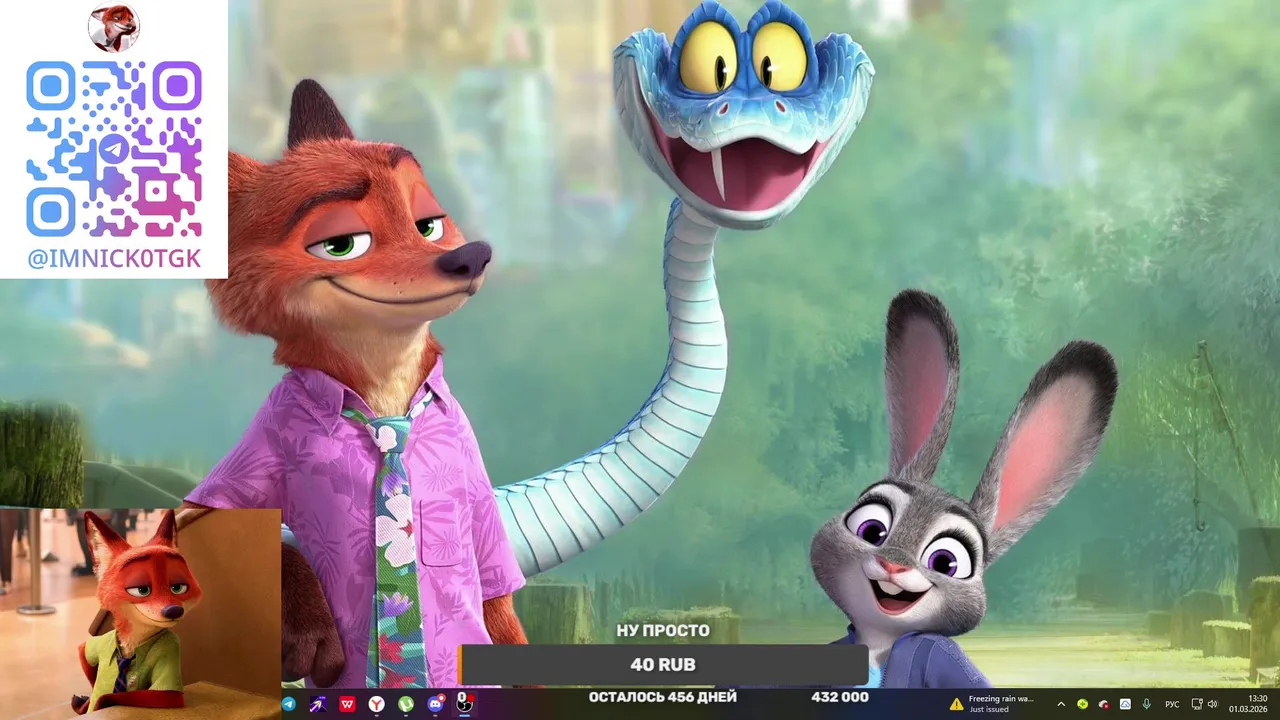Open uTorrent from the taskbar
Screen dimensions: 1280x720
pyautogui.click(x=406, y=704)
